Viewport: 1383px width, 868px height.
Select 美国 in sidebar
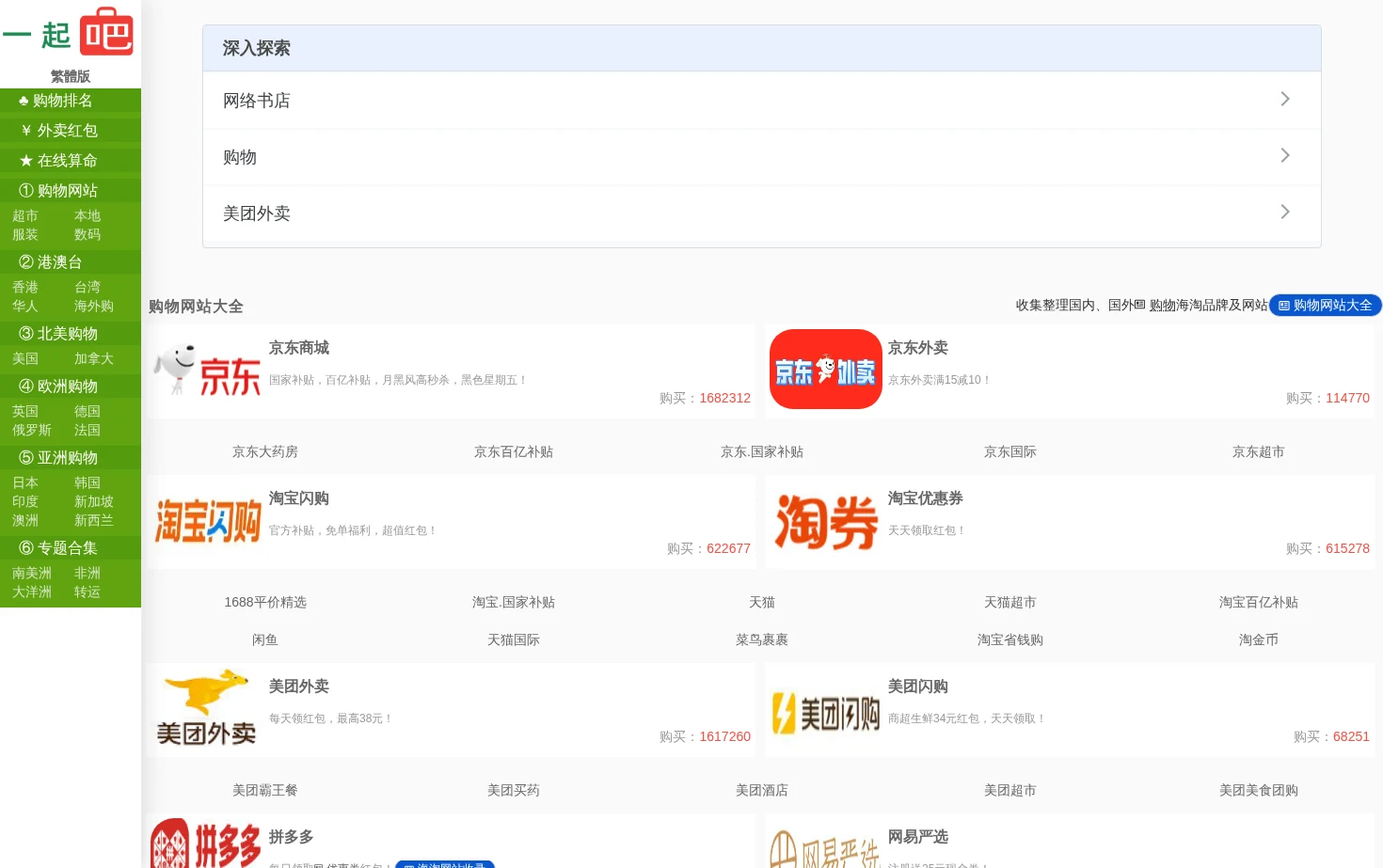[25, 359]
